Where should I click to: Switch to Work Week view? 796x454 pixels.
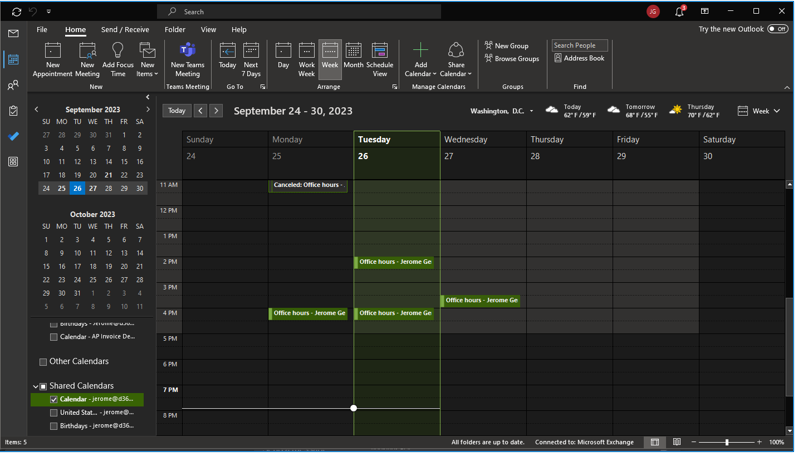click(x=306, y=58)
